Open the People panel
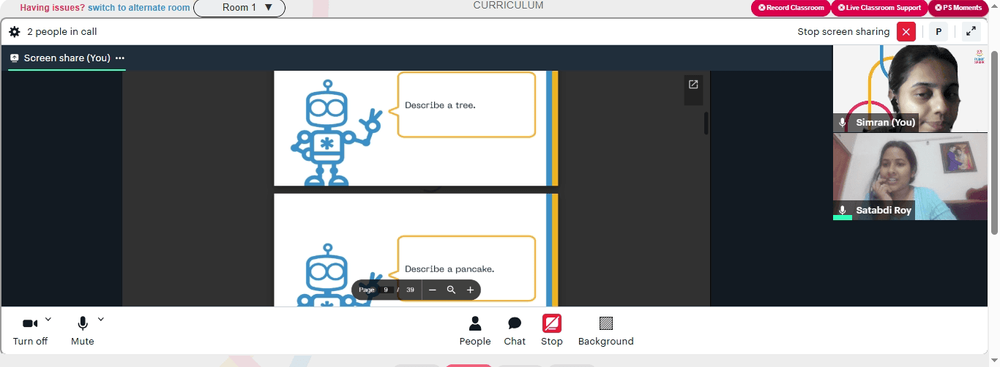Image resolution: width=1000 pixels, height=367 pixels. pos(475,331)
